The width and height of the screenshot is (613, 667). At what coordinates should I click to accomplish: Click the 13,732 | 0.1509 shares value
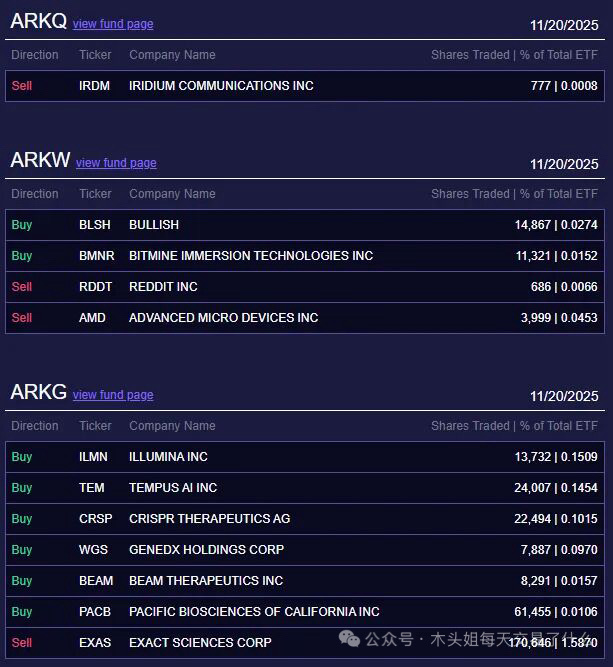(556, 457)
